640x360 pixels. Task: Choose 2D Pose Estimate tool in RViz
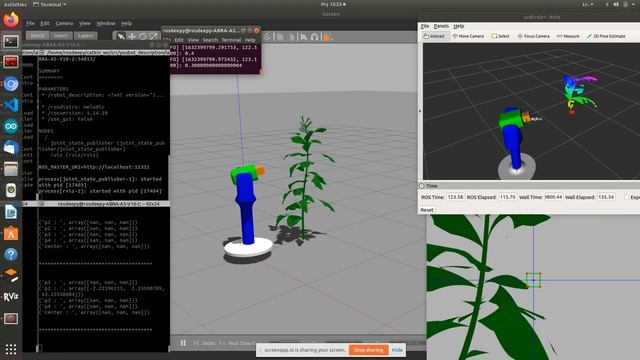[606, 36]
